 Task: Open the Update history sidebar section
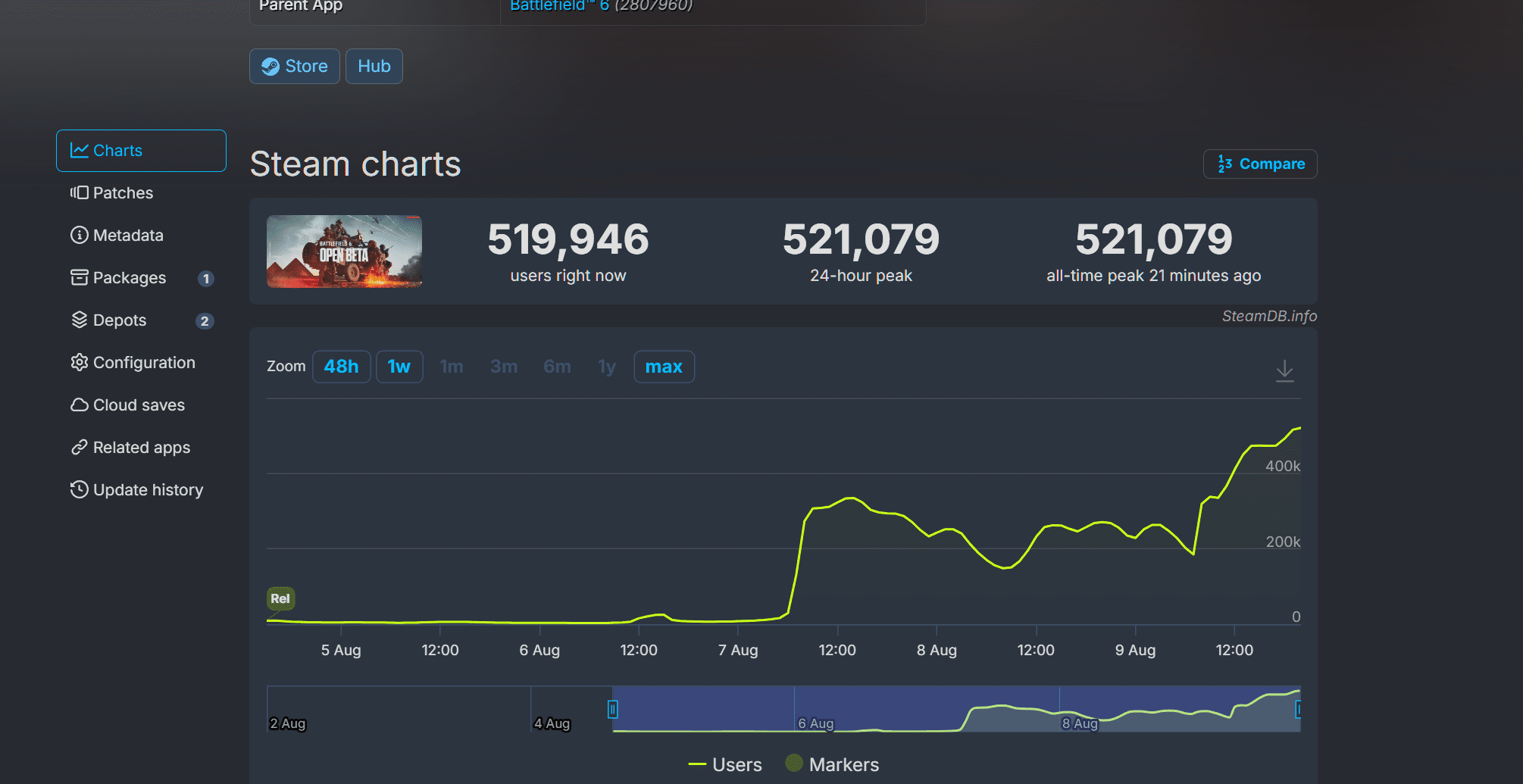tap(141, 490)
